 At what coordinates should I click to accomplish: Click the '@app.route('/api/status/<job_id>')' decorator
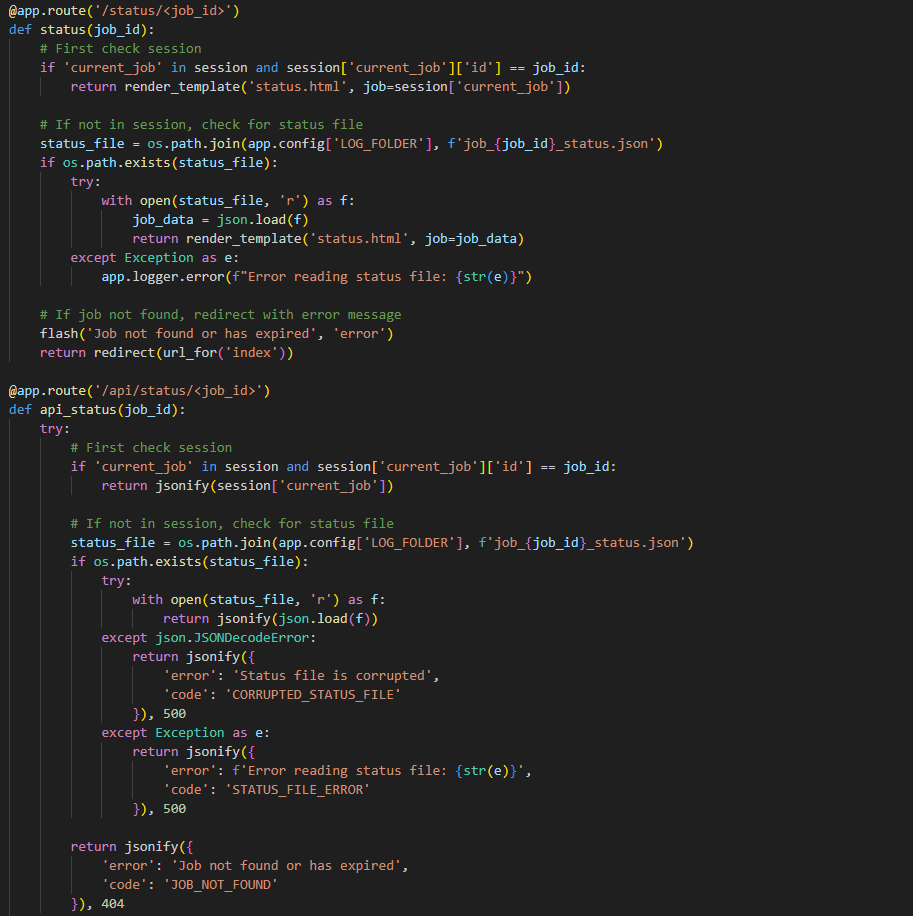140,390
